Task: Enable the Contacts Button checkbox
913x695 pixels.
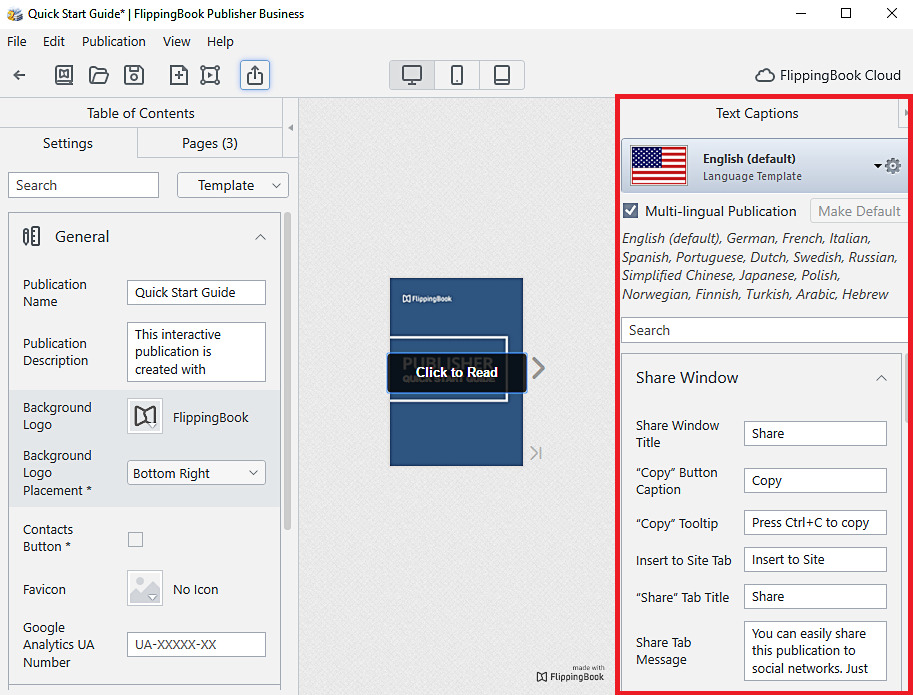Action: pyautogui.click(x=136, y=540)
